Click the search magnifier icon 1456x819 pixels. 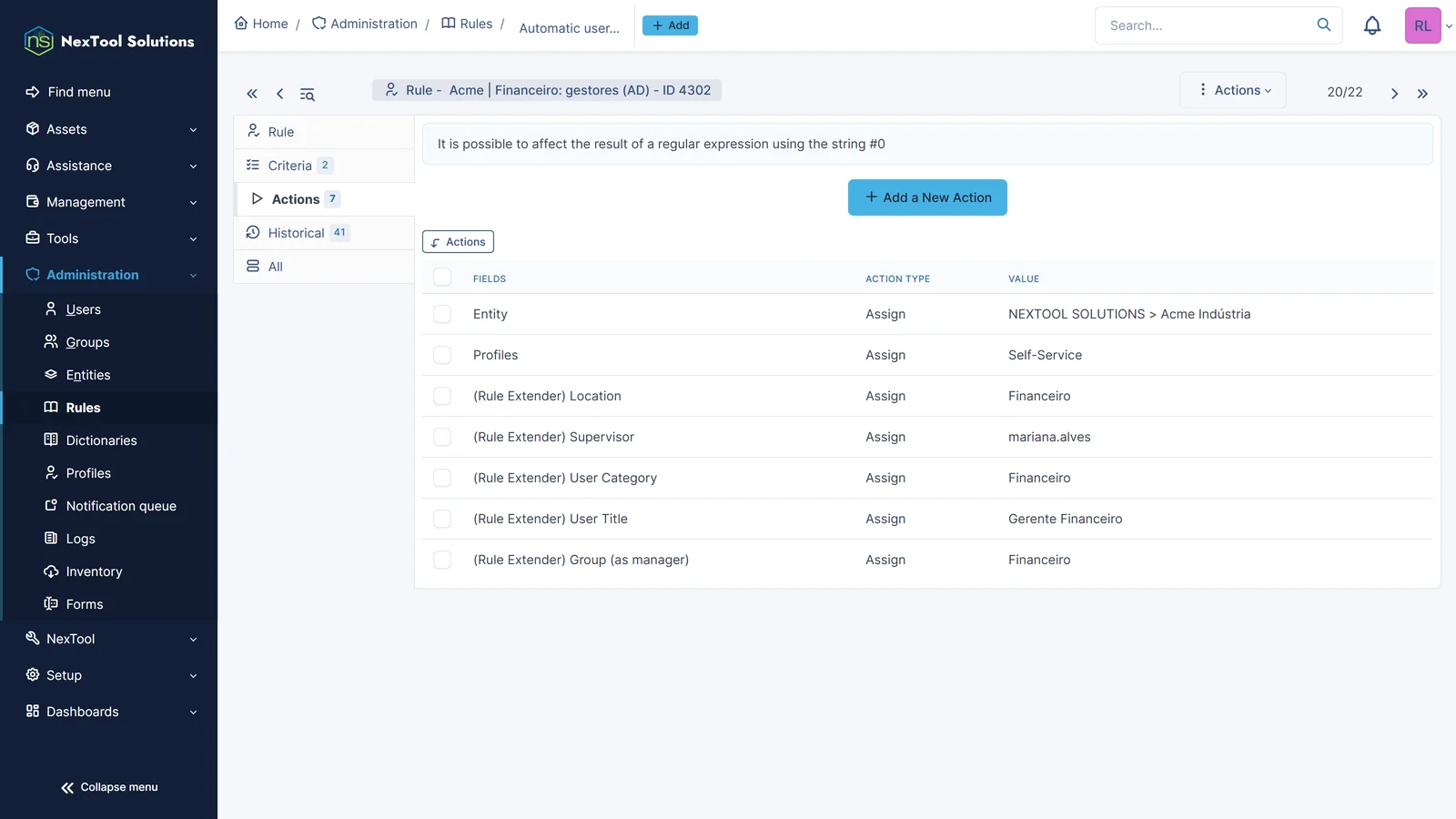pos(1324,25)
